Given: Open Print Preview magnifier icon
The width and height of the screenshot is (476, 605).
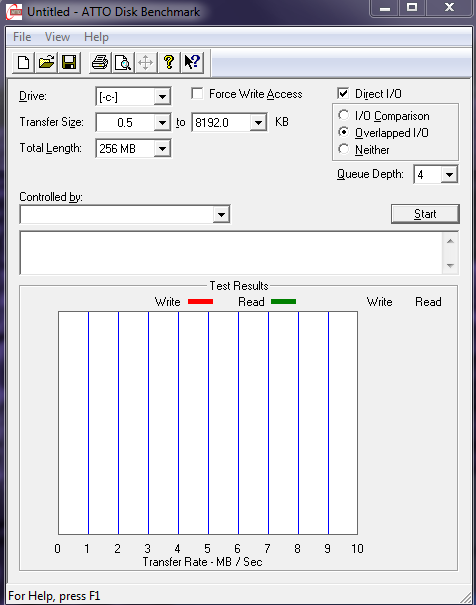Looking at the screenshot, I should click(x=123, y=62).
